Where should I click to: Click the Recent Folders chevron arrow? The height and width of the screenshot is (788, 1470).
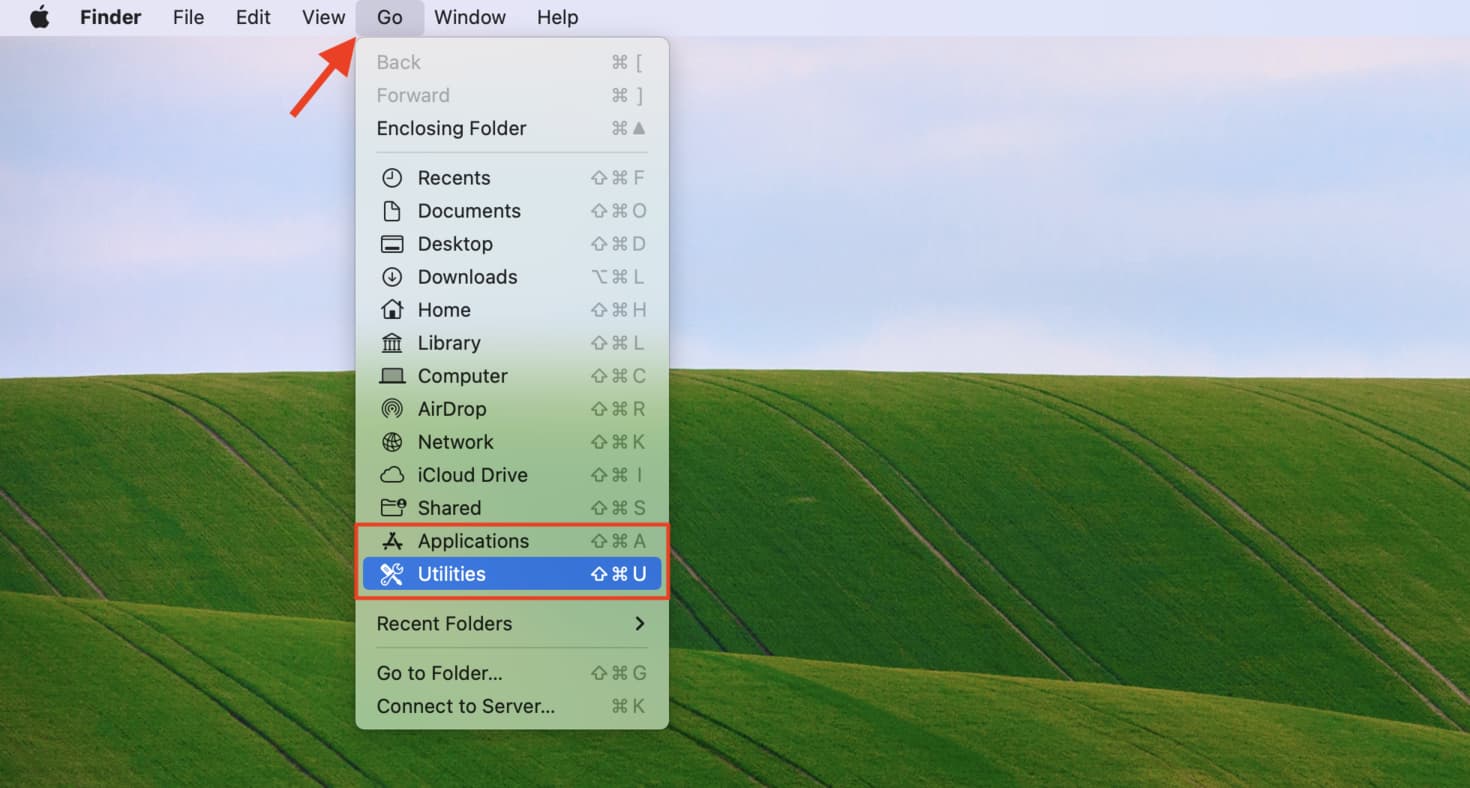[640, 623]
